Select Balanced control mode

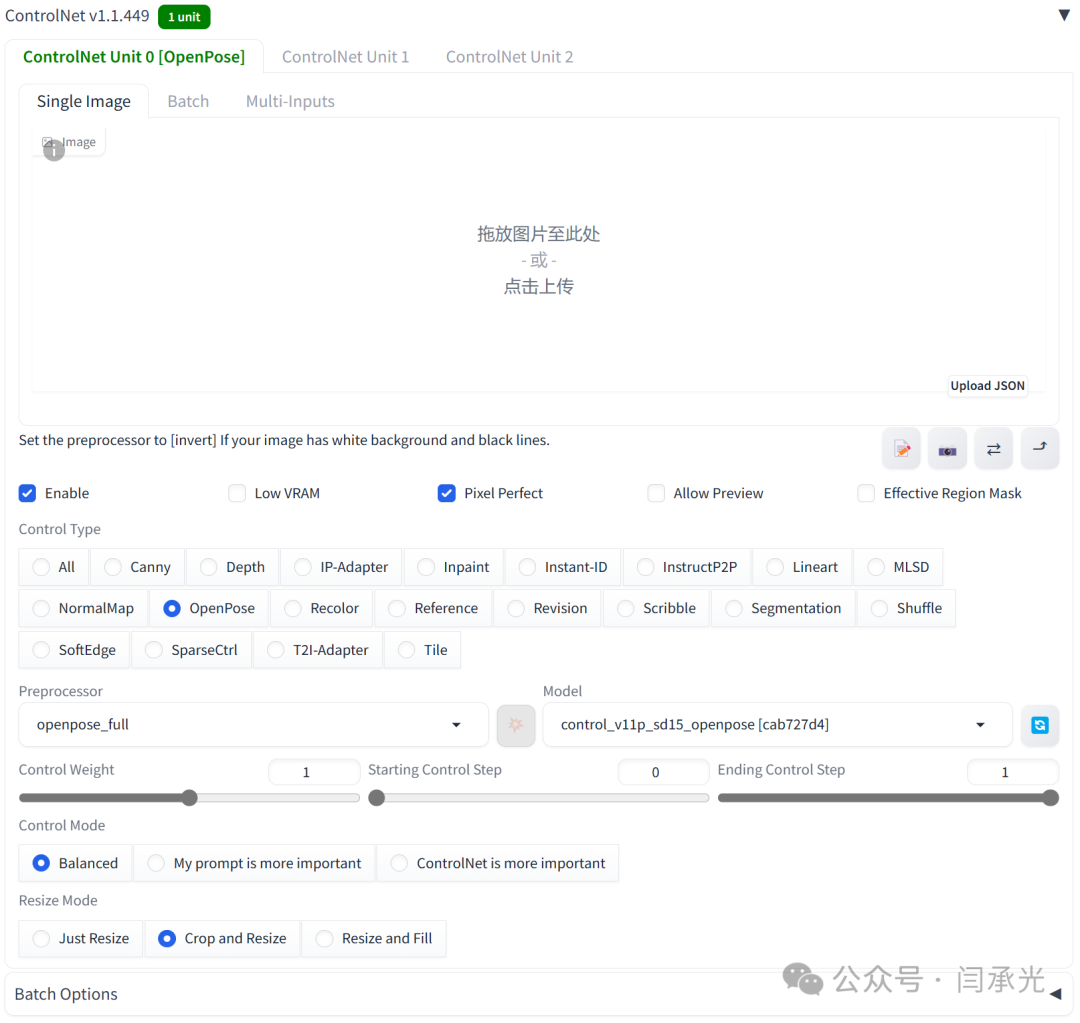pyautogui.click(x=75, y=863)
